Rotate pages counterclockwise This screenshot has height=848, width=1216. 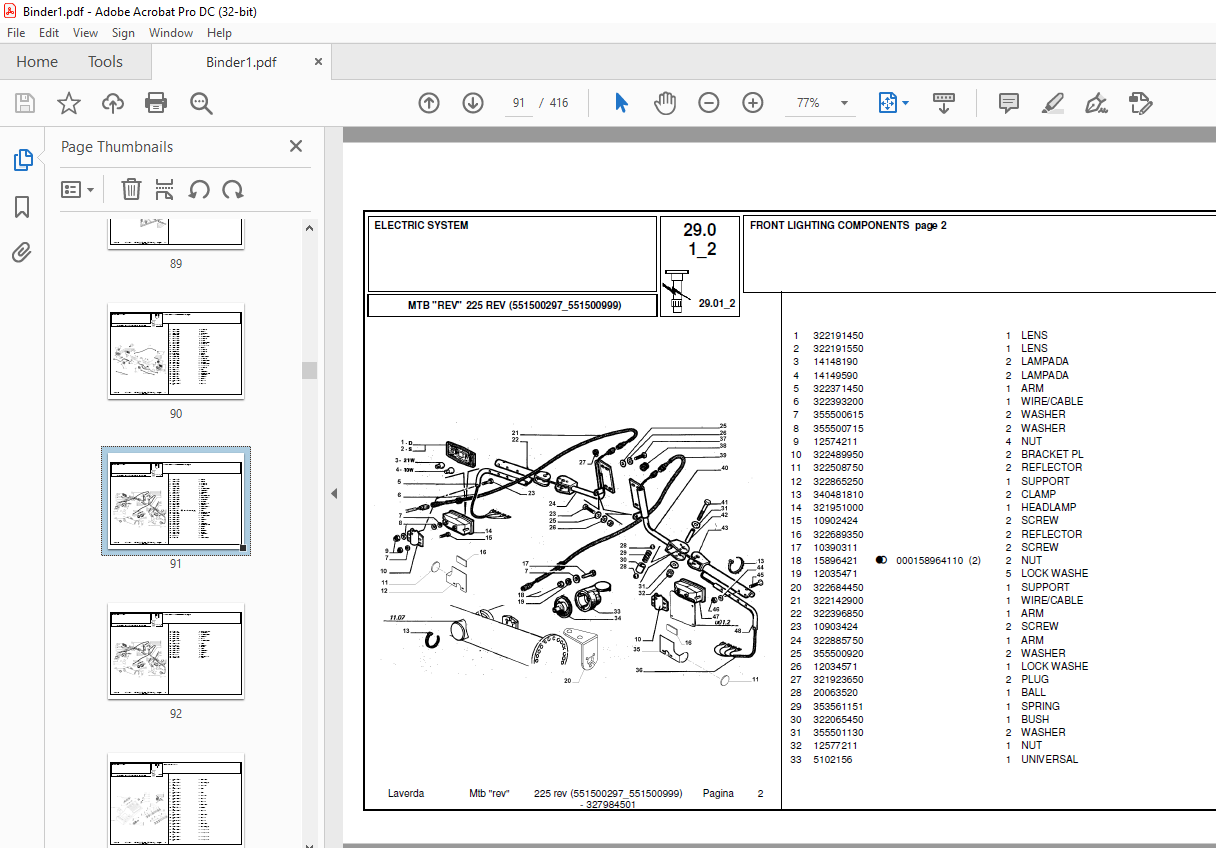point(199,189)
